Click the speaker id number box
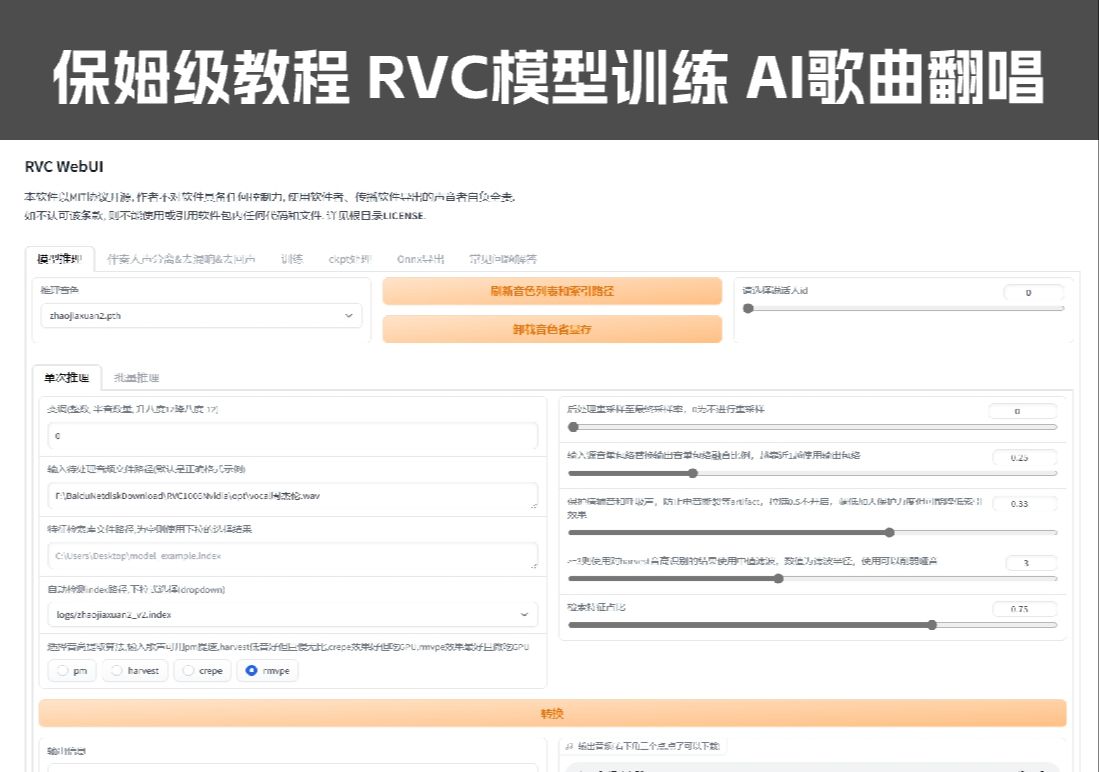The width and height of the screenshot is (1099, 772). pyautogui.click(x=1033, y=292)
